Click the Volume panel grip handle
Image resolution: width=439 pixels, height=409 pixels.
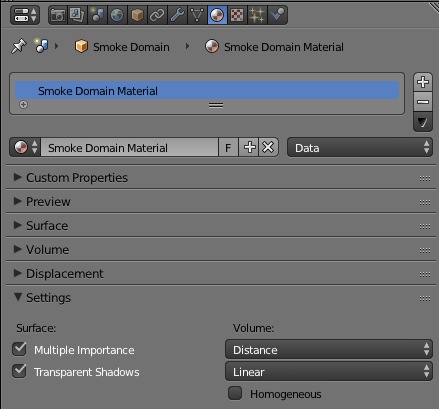pyautogui.click(x=425, y=250)
